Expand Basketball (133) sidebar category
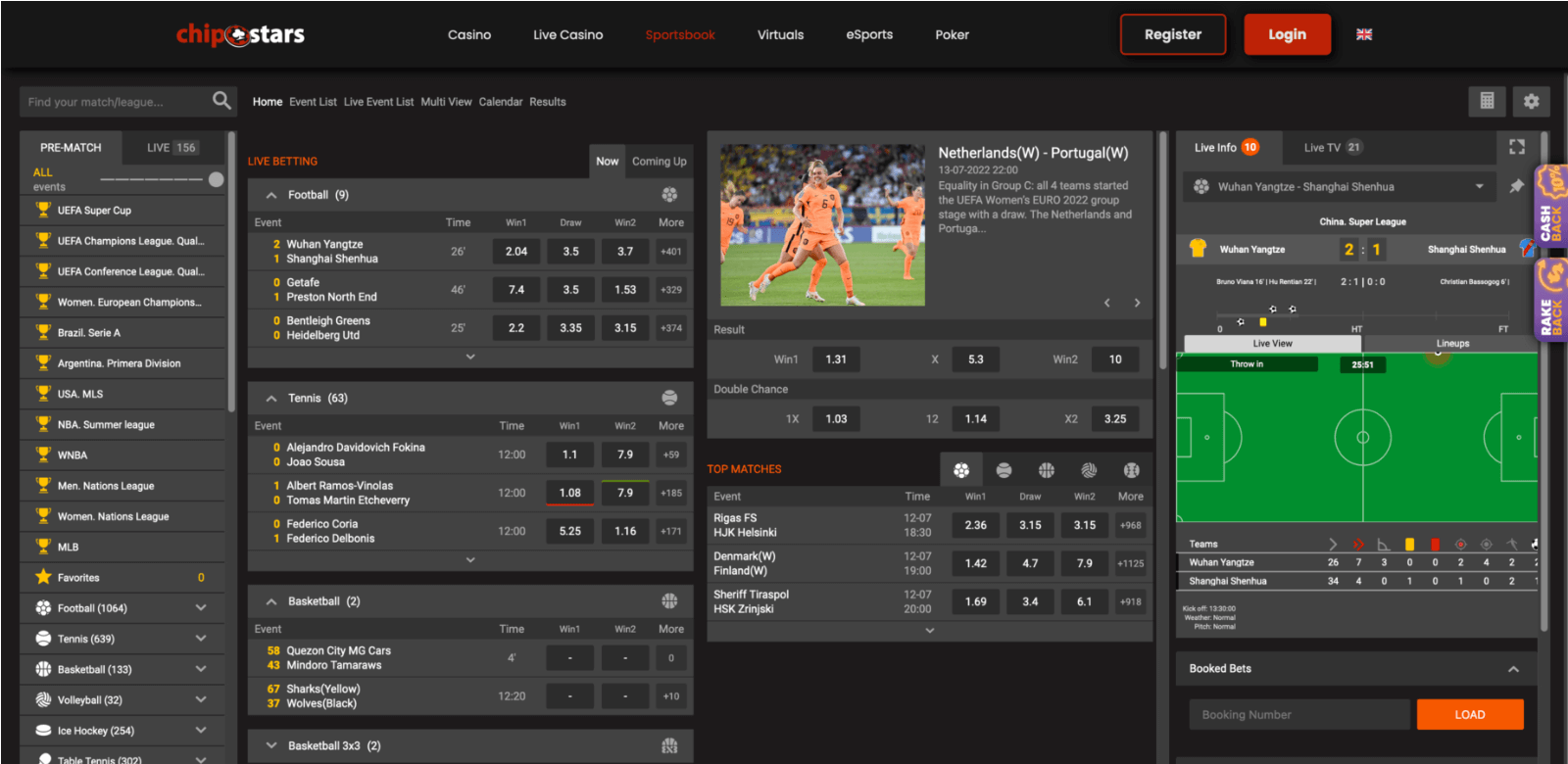This screenshot has width=1568, height=764. point(201,669)
